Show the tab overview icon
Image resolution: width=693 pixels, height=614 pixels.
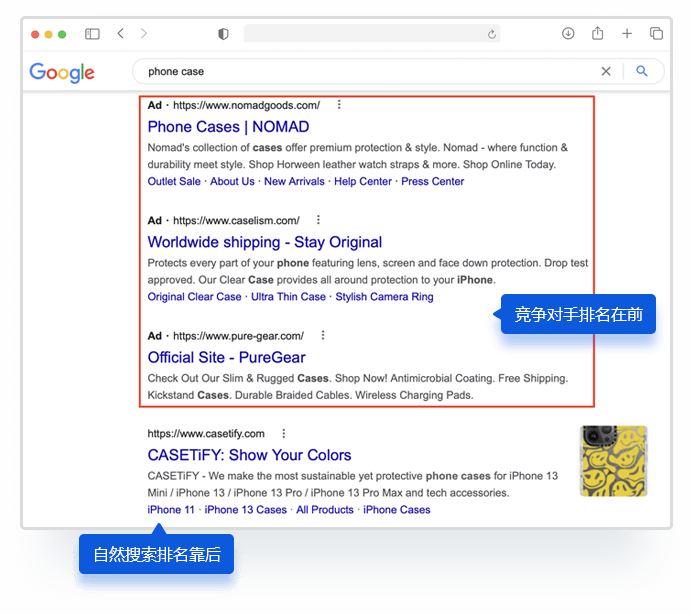coord(656,33)
